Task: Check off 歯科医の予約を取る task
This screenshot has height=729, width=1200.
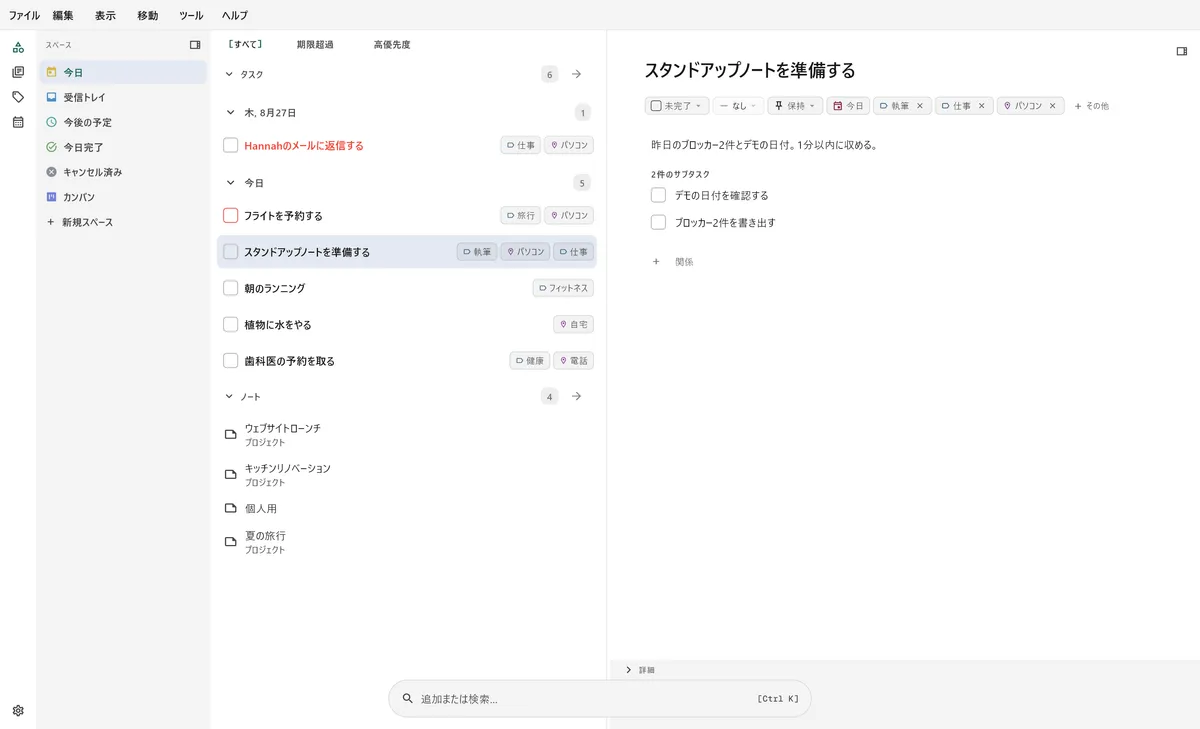Action: coord(231,361)
